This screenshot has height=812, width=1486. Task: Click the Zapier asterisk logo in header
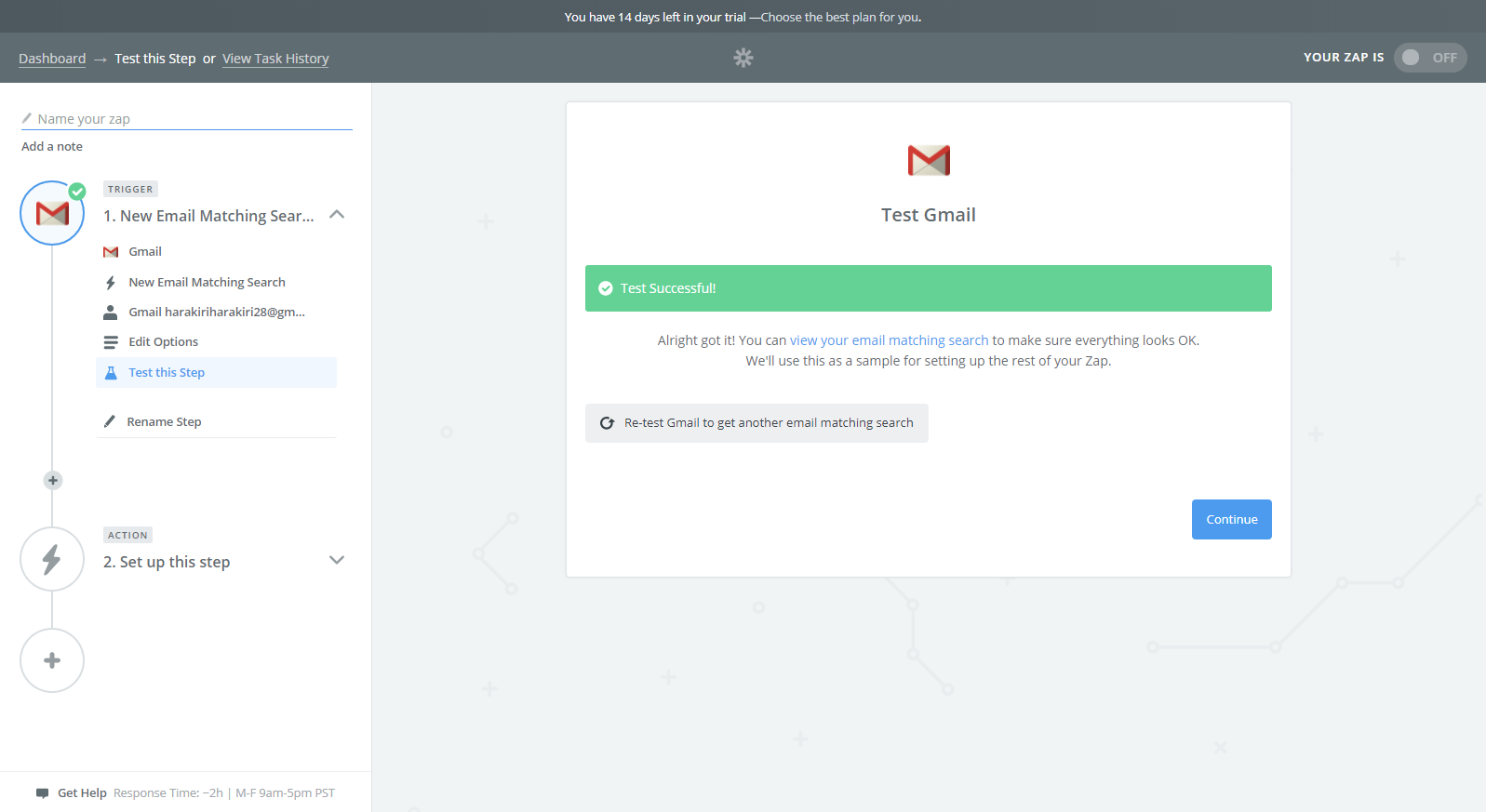click(x=743, y=58)
